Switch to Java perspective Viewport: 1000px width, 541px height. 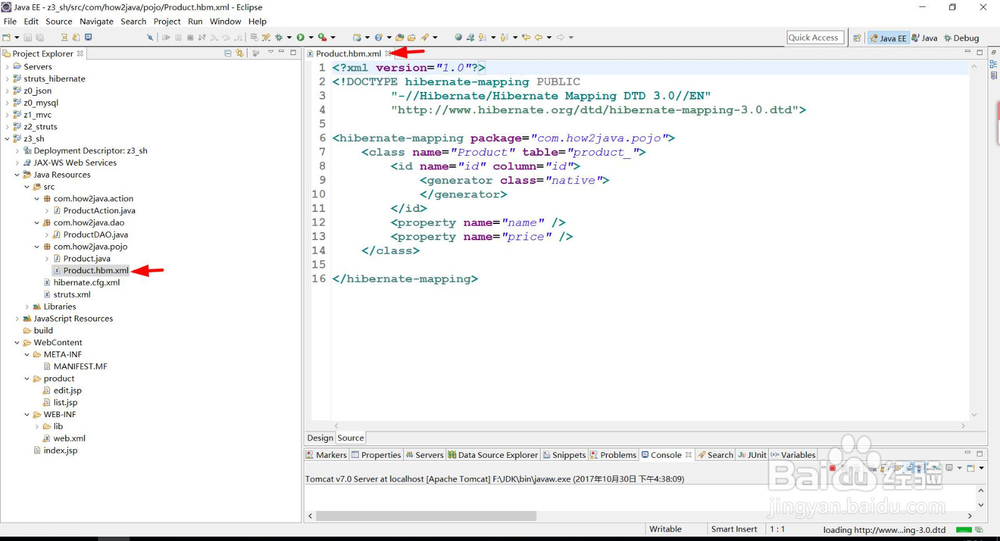925,38
